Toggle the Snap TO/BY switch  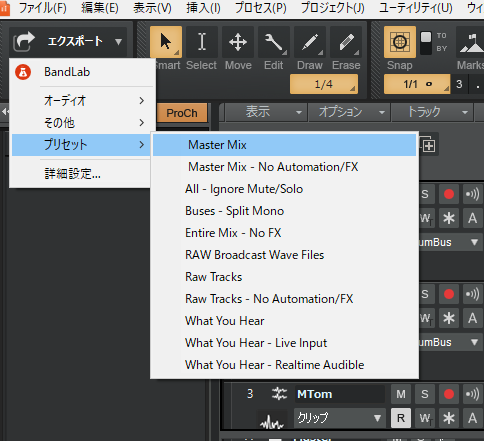[x=426, y=42]
